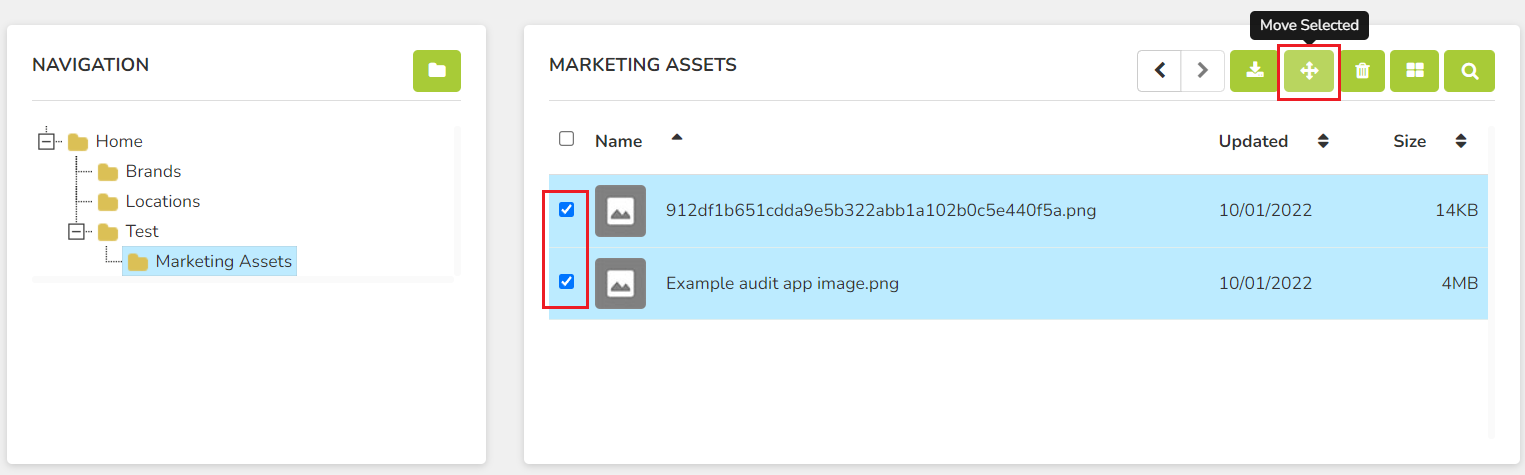Go back with the left chevron

(1160, 71)
